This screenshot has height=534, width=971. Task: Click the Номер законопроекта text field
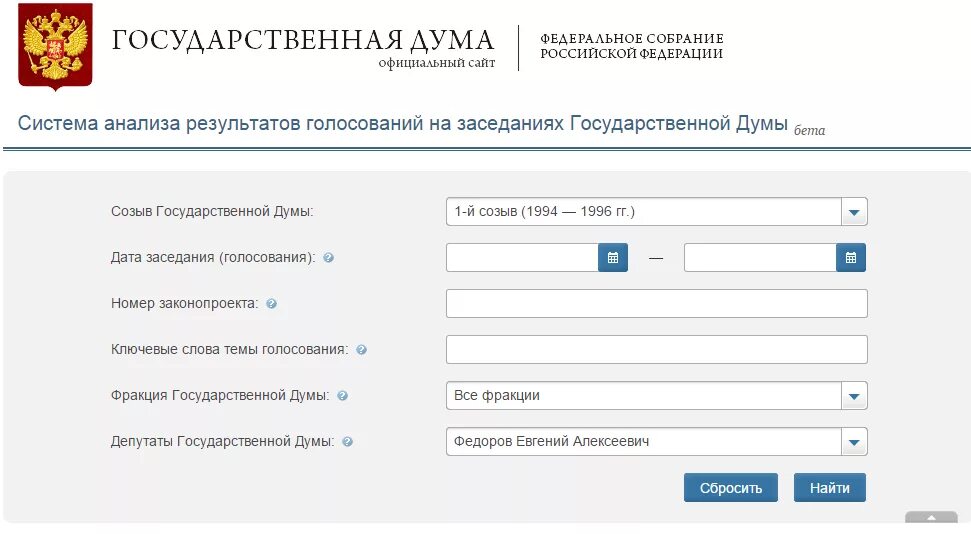coord(656,304)
